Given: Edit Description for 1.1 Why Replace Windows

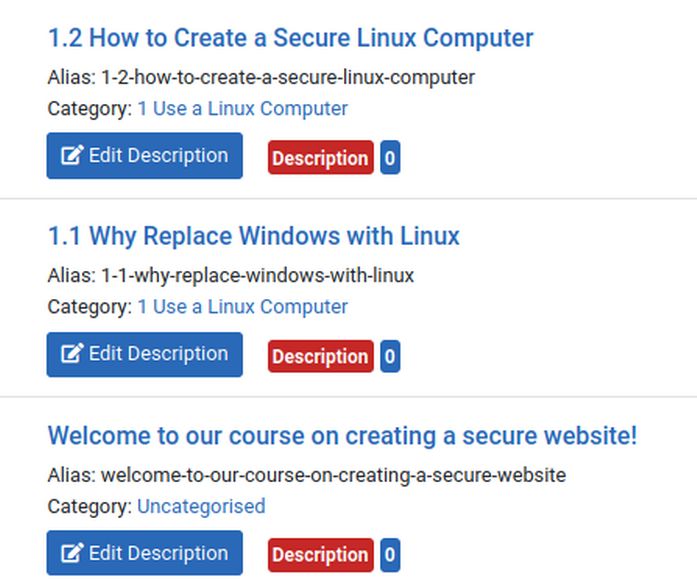Looking at the screenshot, I should point(144,354).
